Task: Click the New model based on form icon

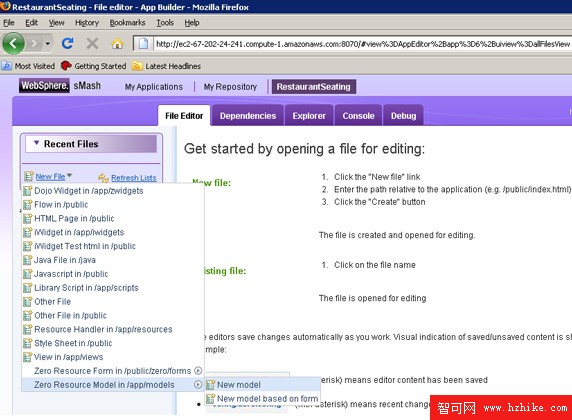Action: (x=210, y=398)
